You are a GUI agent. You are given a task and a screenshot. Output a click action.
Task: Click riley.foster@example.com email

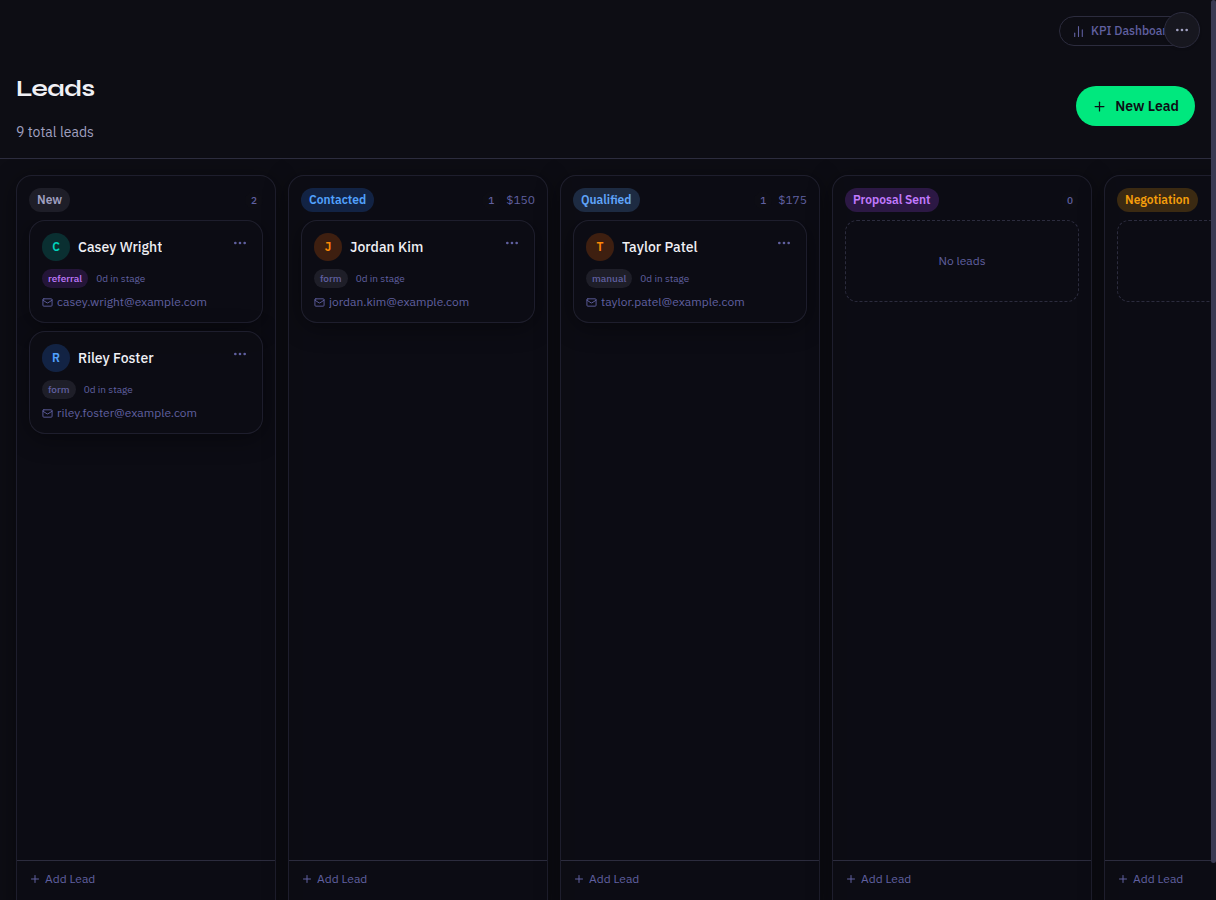(x=127, y=413)
